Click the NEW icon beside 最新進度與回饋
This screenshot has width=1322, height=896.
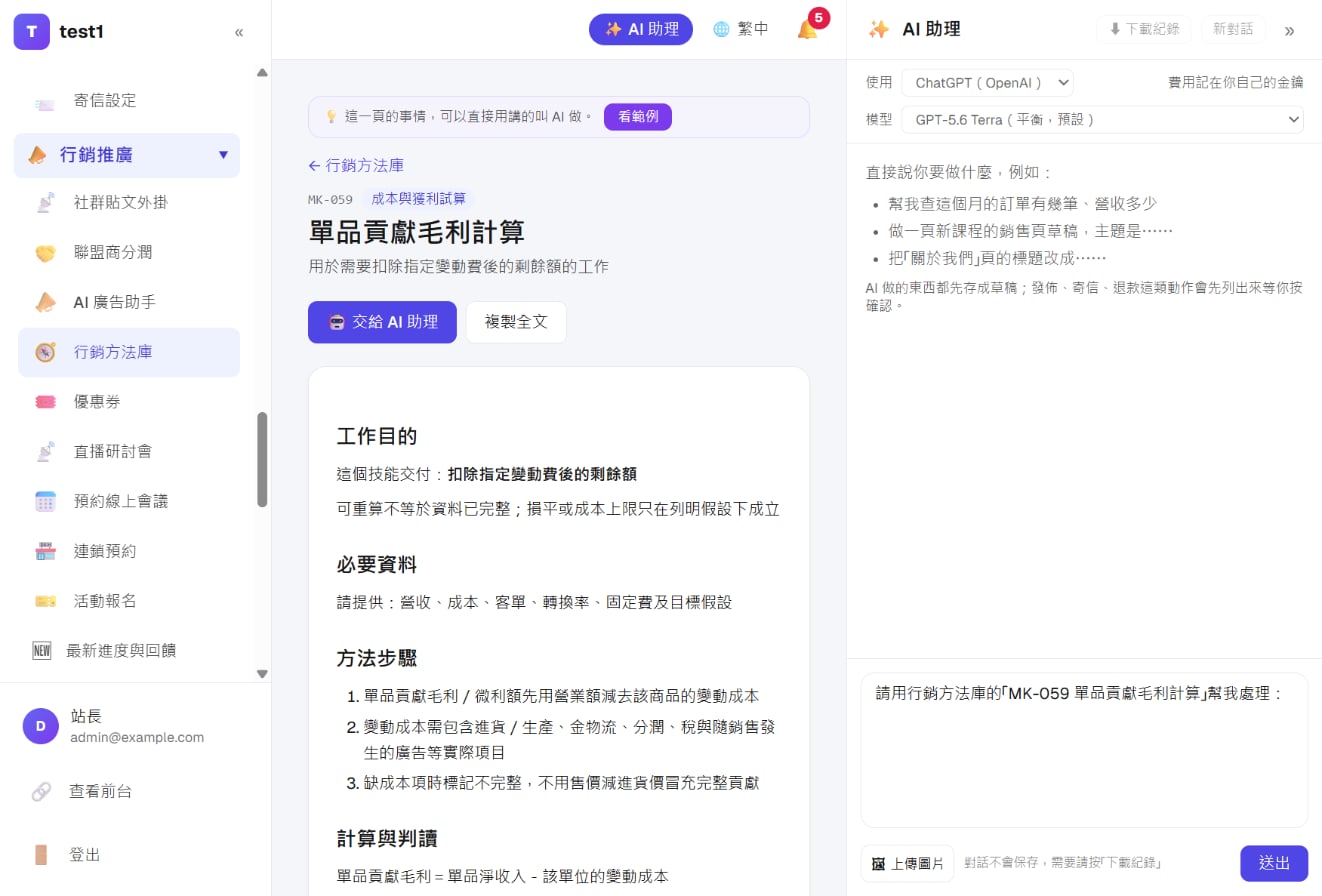tap(42, 651)
